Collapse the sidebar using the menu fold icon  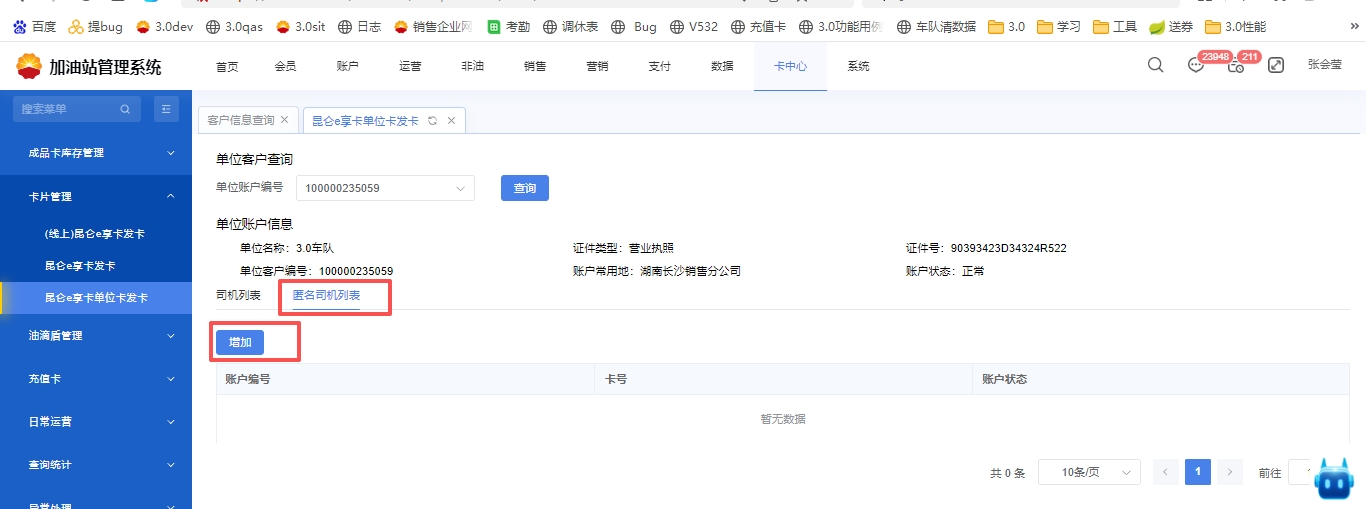tap(166, 109)
